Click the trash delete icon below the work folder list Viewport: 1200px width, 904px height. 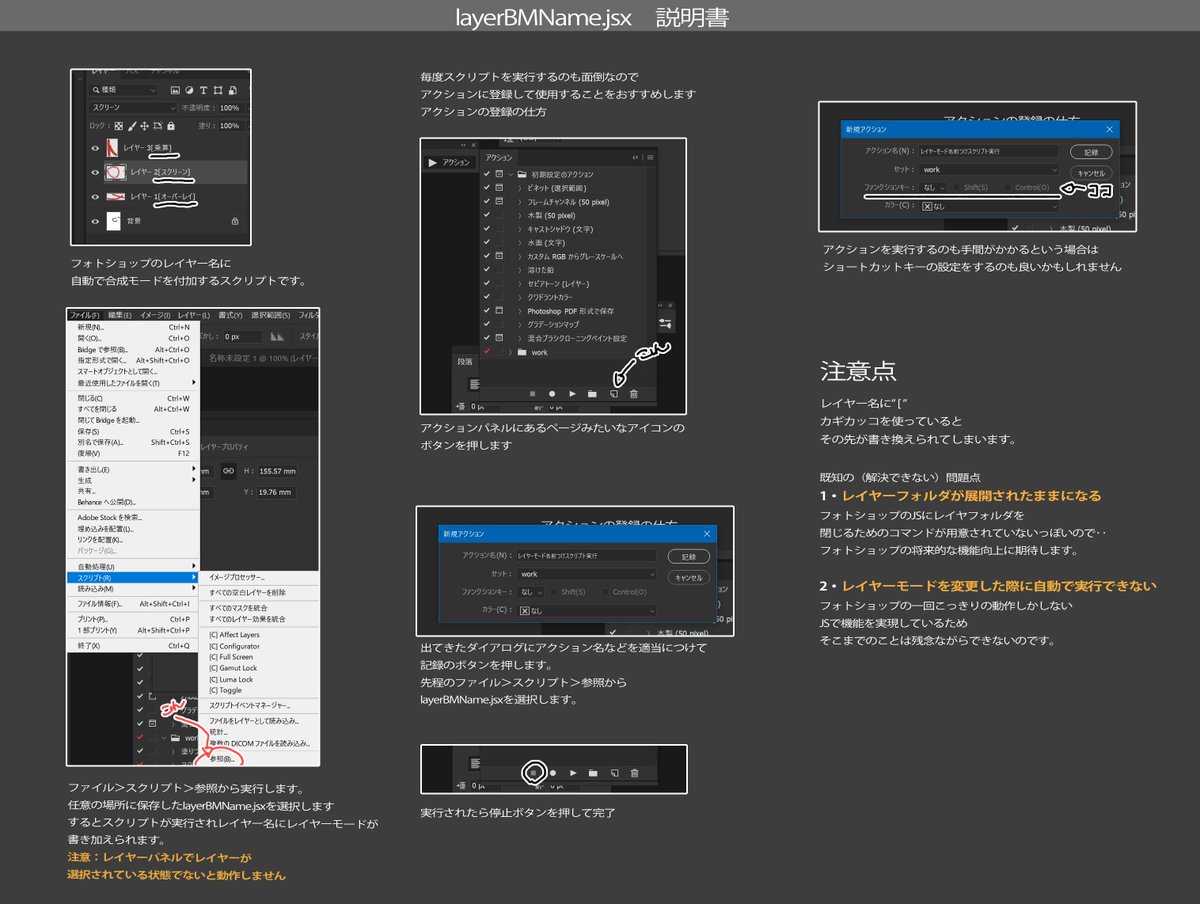(633, 394)
